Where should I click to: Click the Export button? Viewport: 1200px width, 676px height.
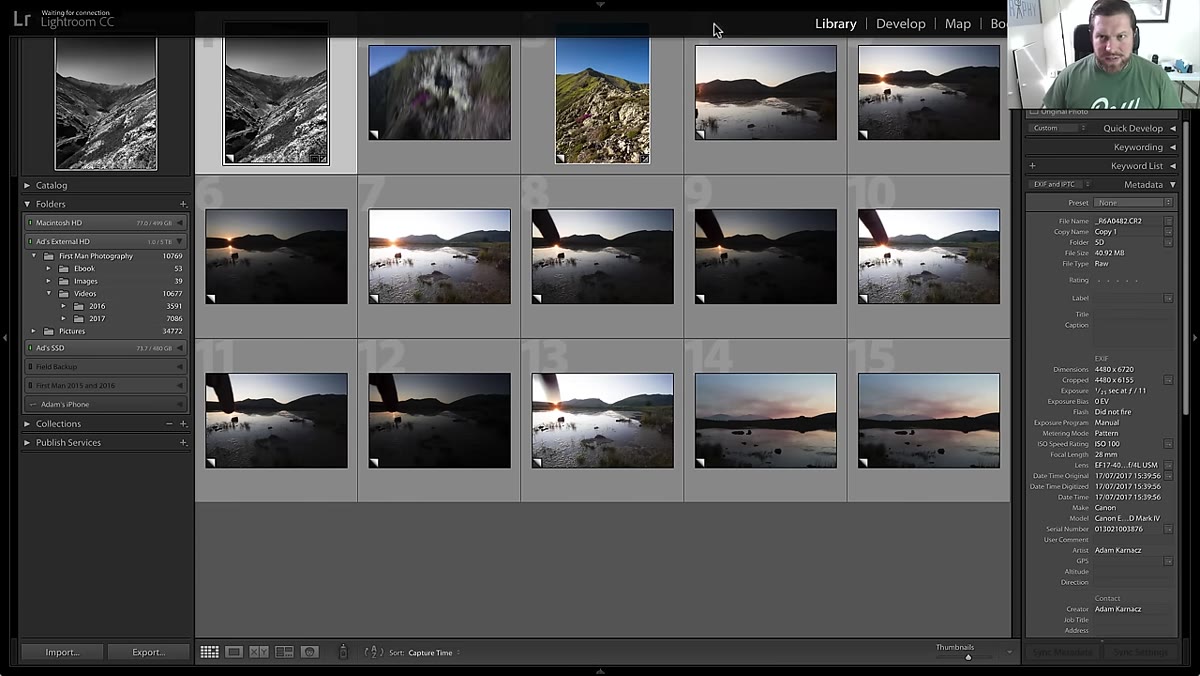pyautogui.click(x=149, y=652)
